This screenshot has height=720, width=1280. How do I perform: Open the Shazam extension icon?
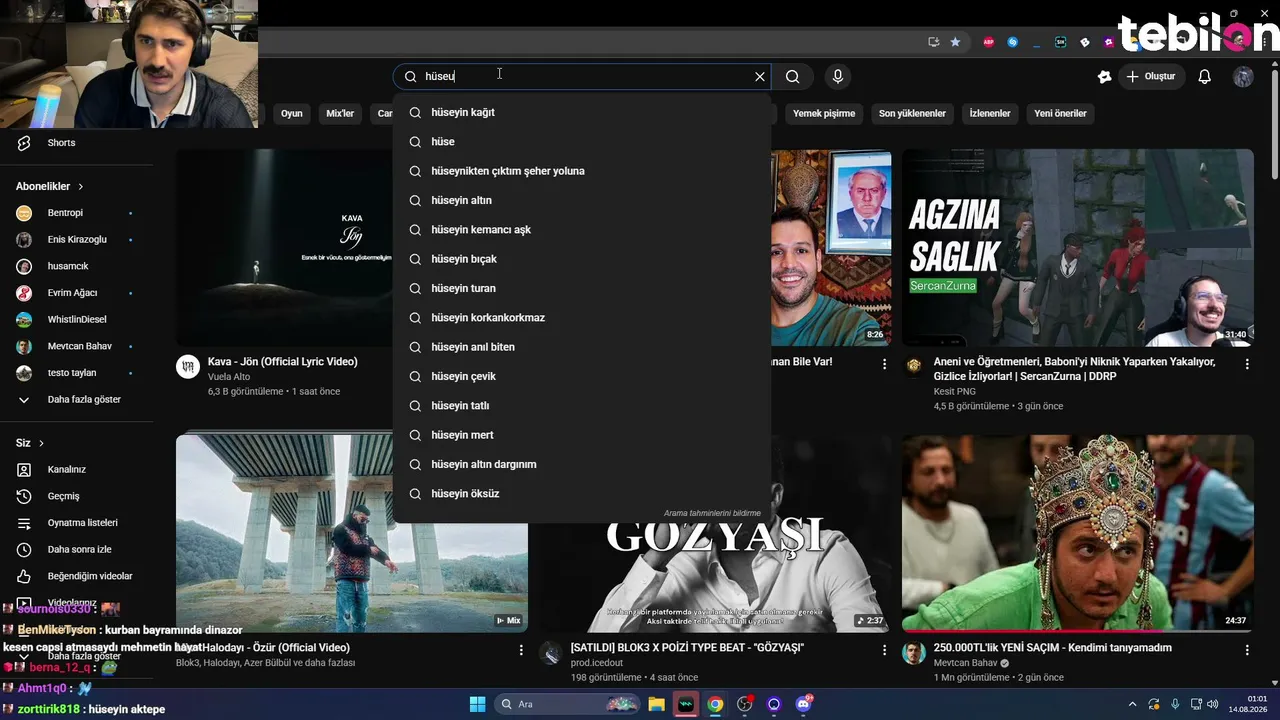click(x=1013, y=42)
